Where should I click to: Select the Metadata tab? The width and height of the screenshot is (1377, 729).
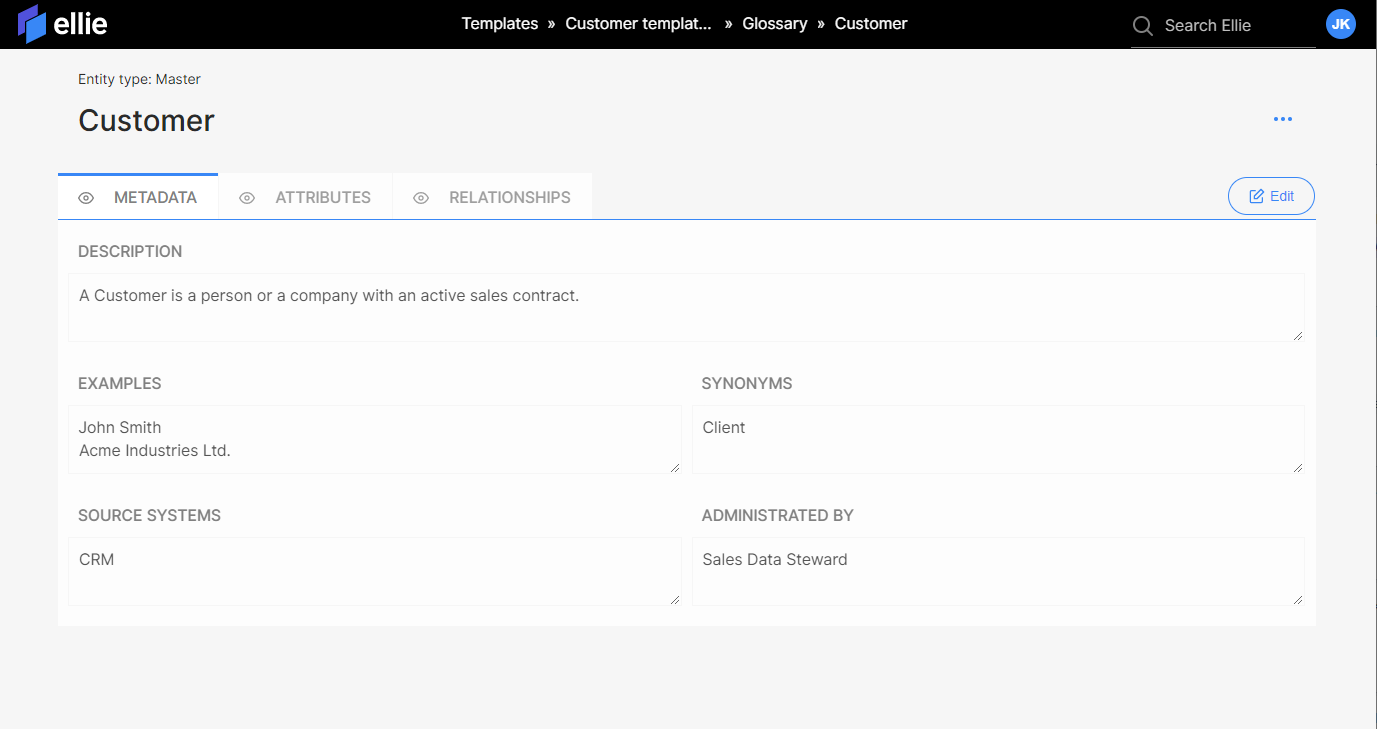click(155, 198)
